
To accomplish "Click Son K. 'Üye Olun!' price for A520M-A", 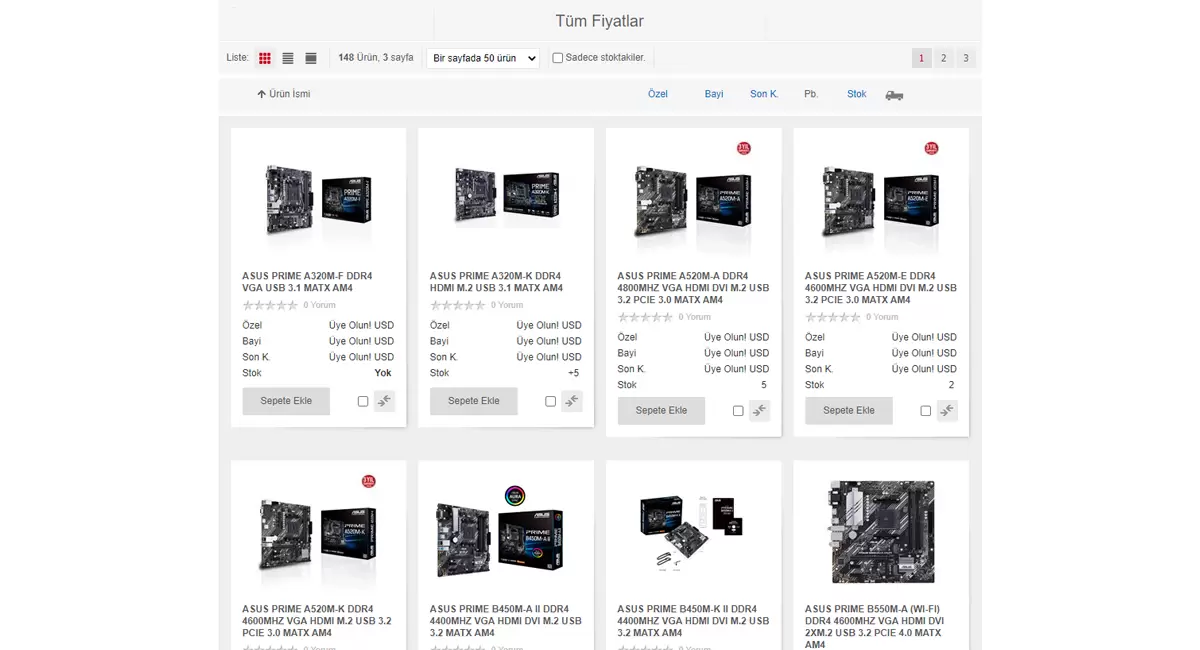I will click(736, 369).
